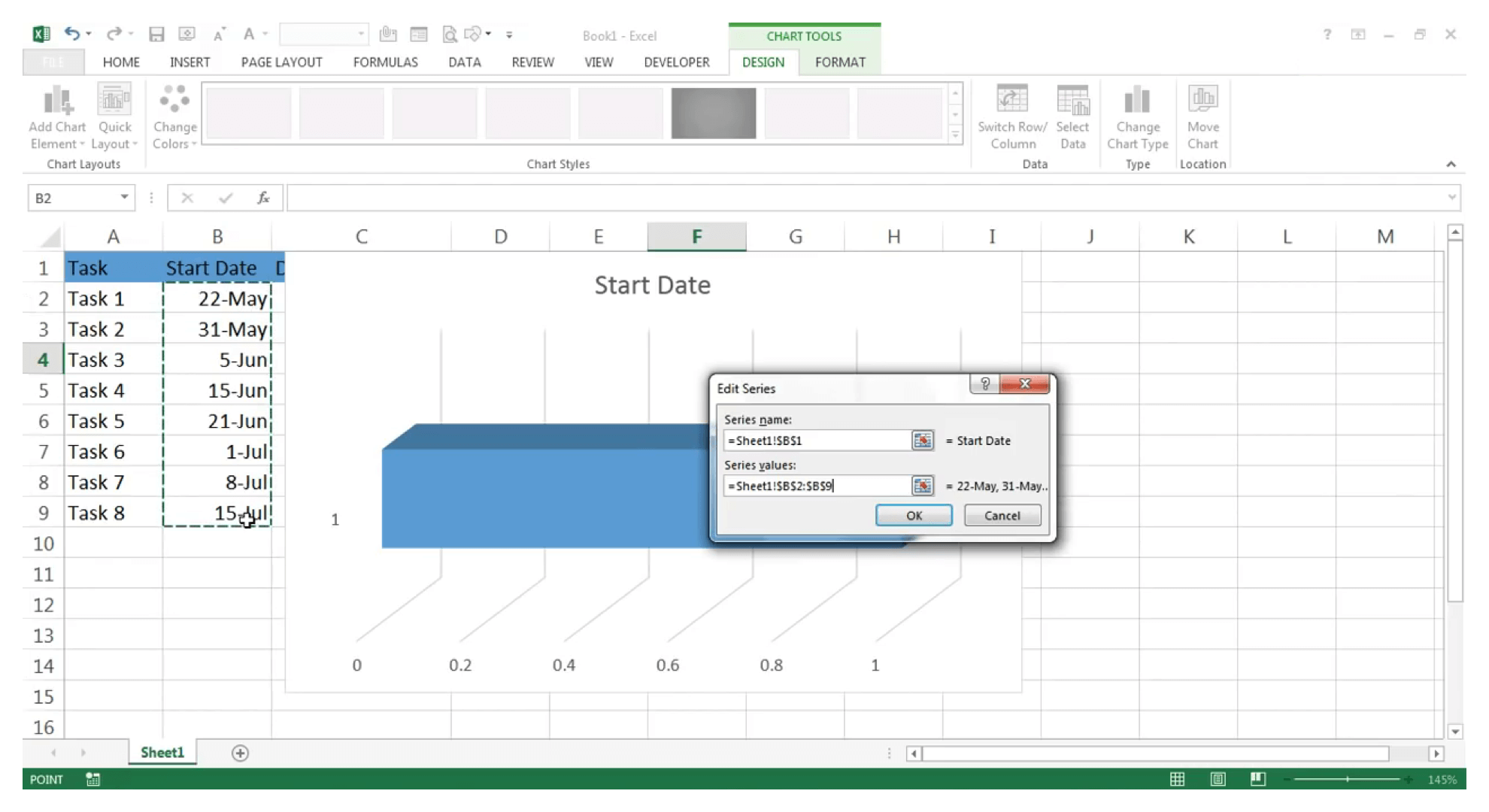Click the Sheet1 tab at the bottom
The width and height of the screenshot is (1489, 812).
coord(162,752)
